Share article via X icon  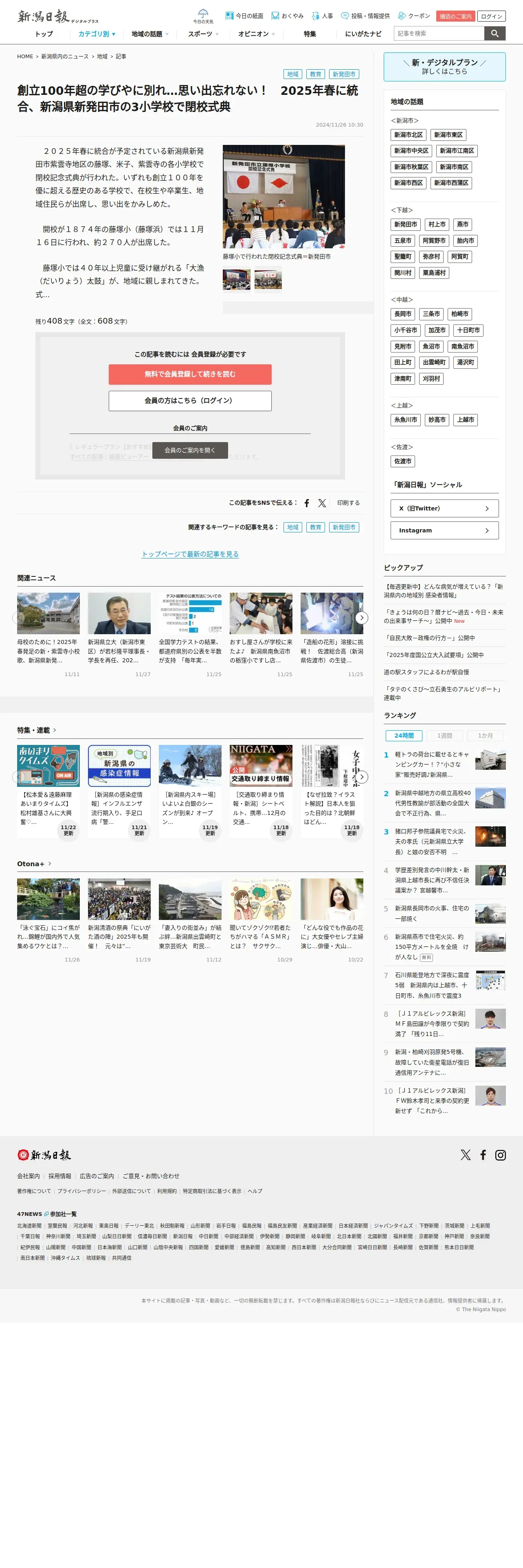[x=322, y=503]
